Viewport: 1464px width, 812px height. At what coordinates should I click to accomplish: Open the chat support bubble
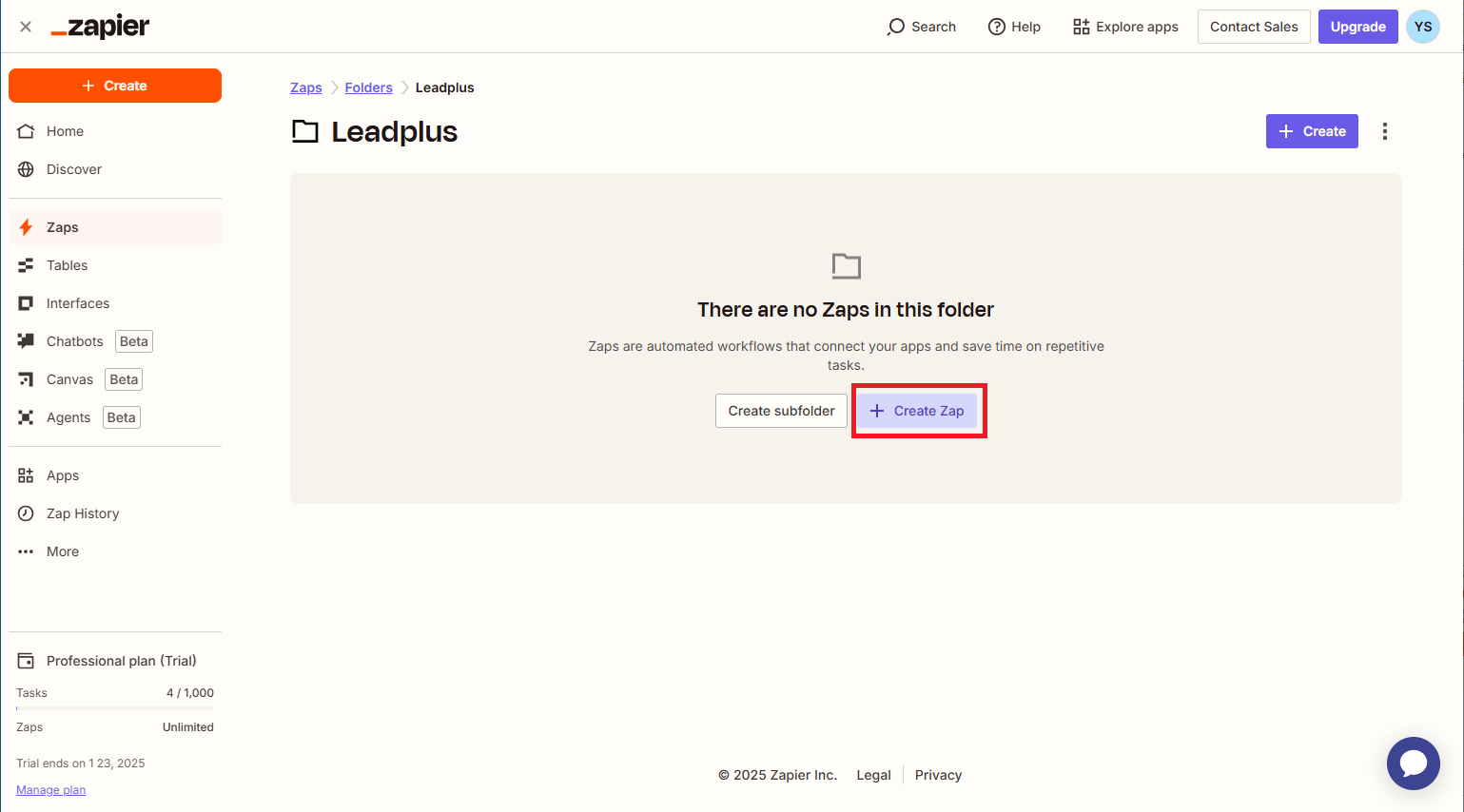pyautogui.click(x=1414, y=764)
